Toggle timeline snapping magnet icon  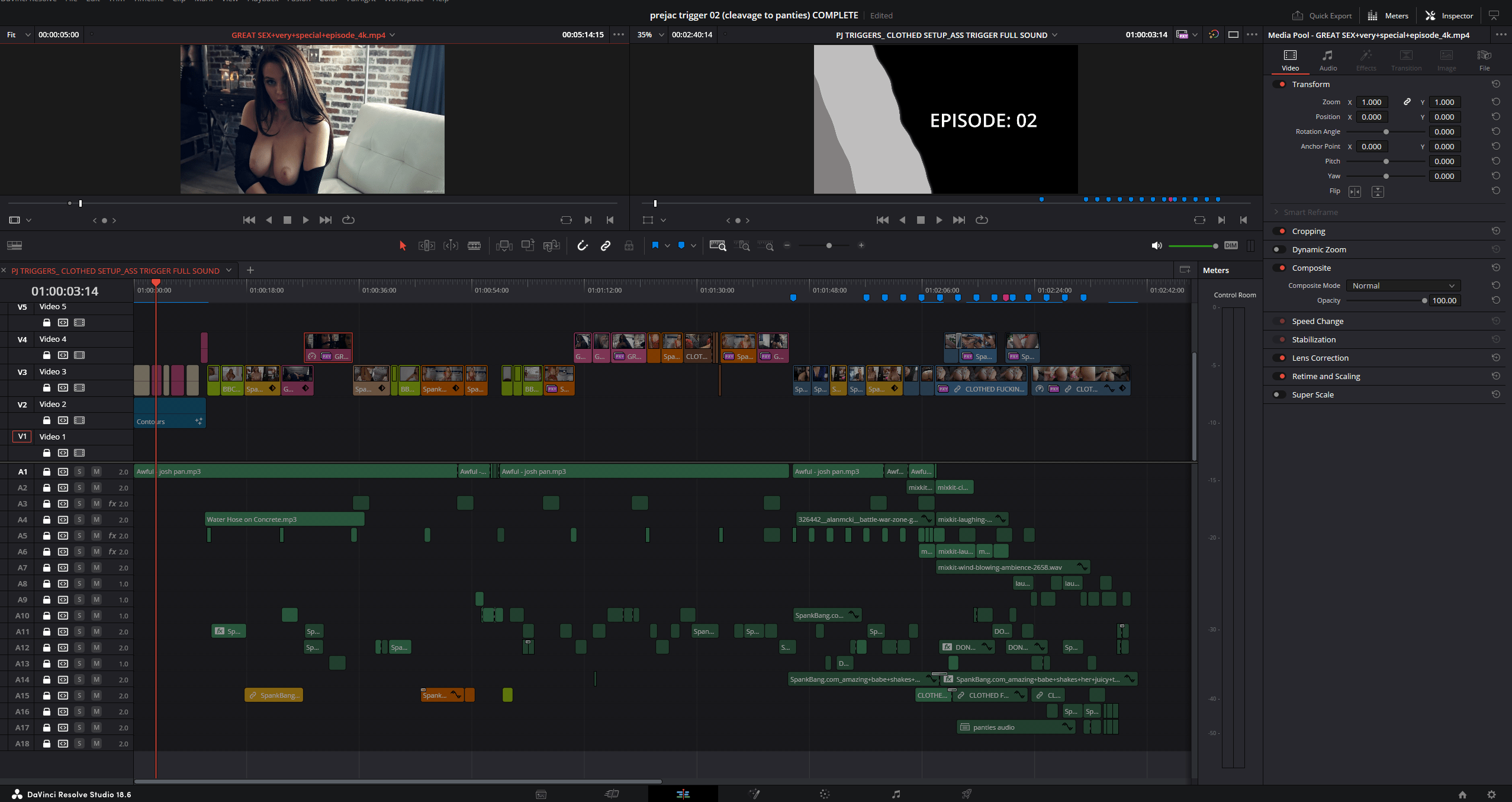[x=583, y=245]
